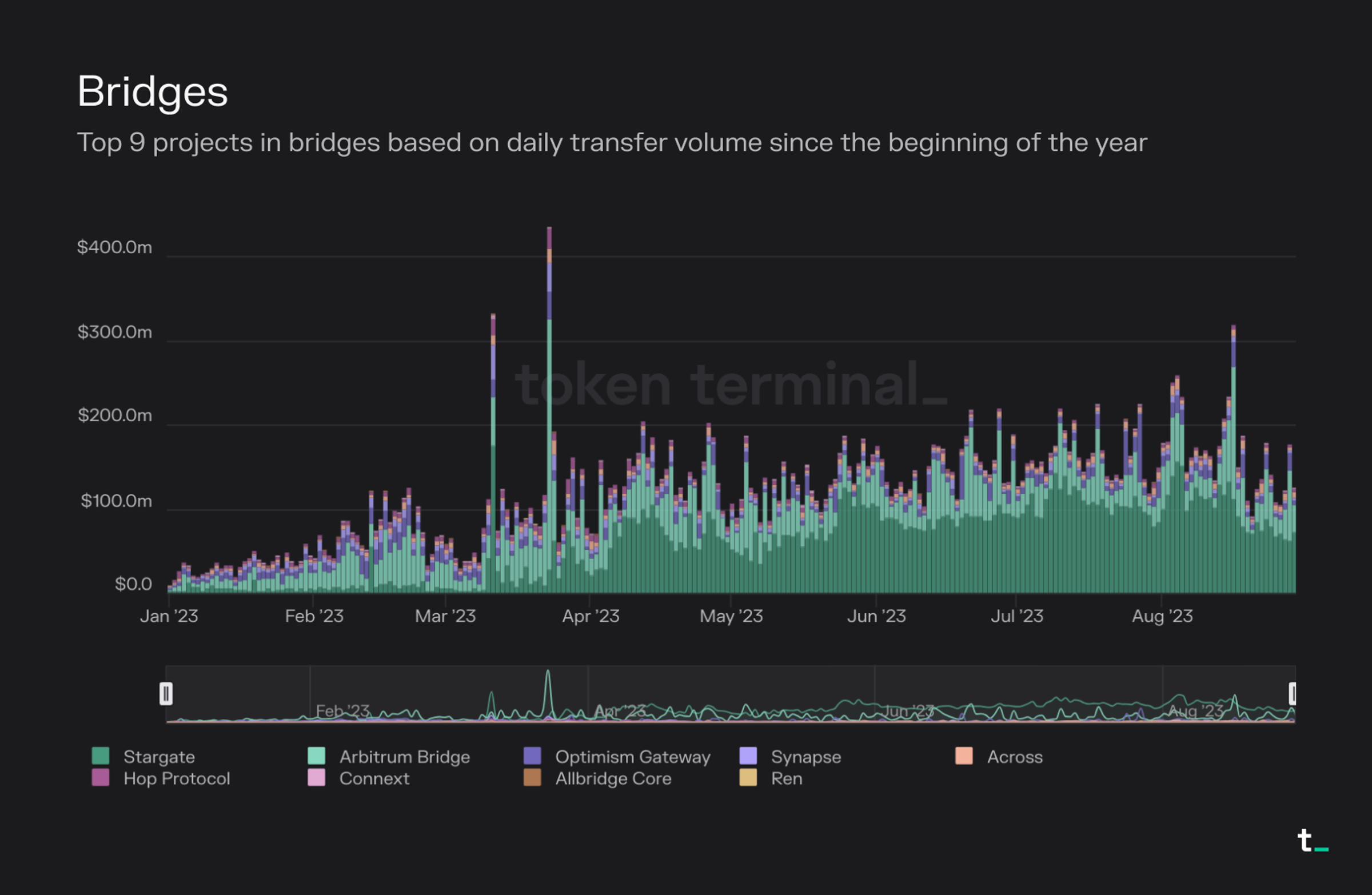Click the right range slider handle
This screenshot has height=895, width=1372.
point(1292,693)
